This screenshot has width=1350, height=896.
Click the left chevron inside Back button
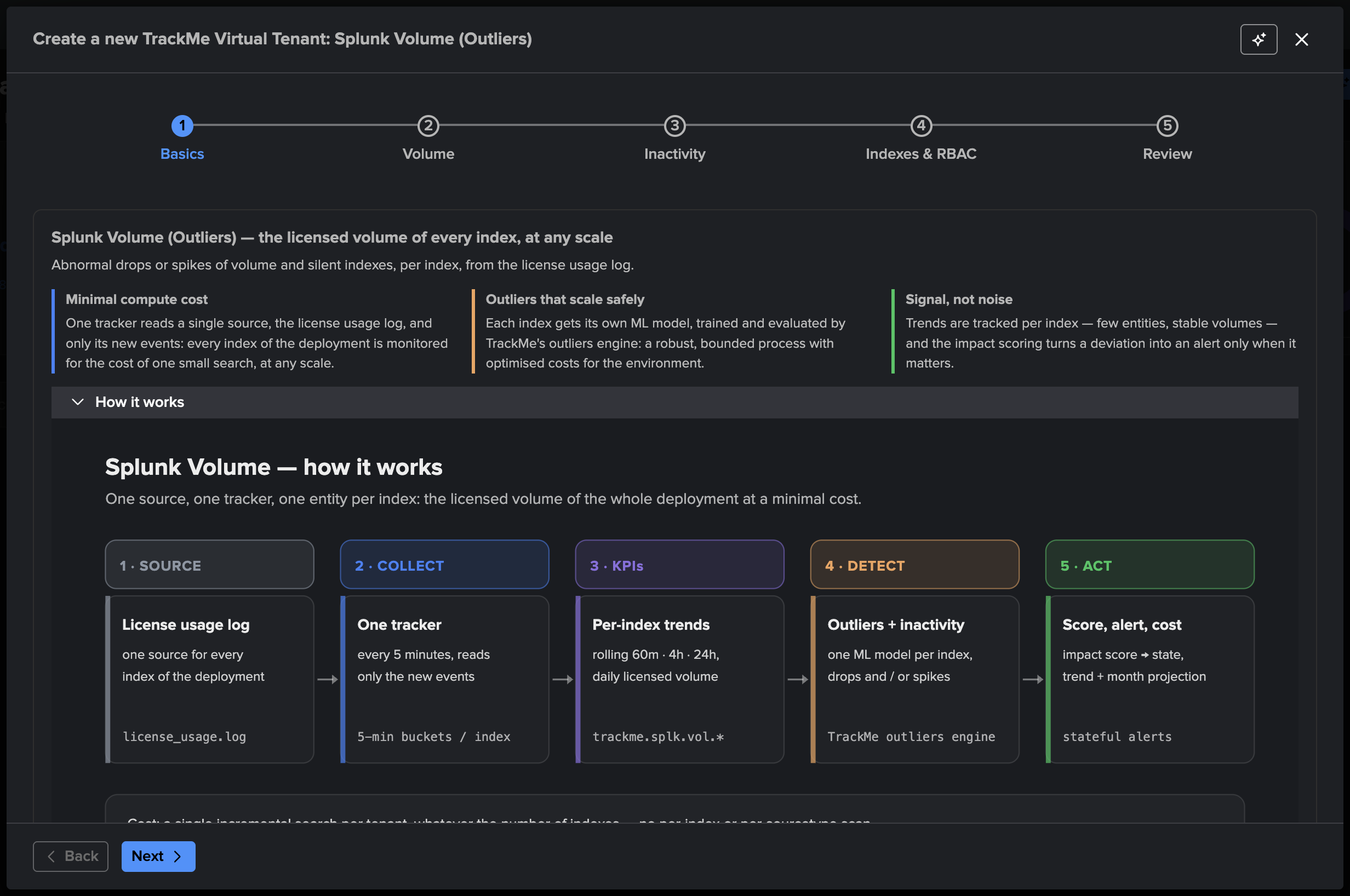click(52, 856)
